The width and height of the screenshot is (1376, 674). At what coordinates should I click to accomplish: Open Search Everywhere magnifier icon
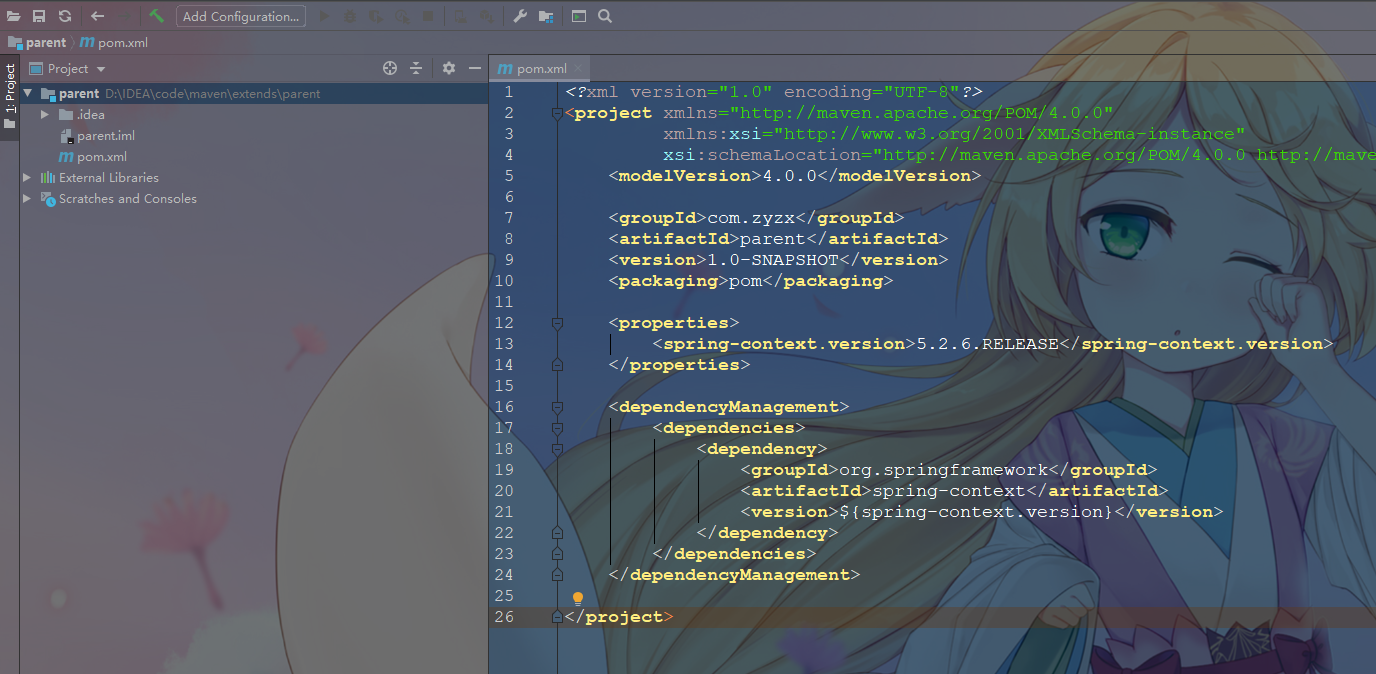click(605, 16)
